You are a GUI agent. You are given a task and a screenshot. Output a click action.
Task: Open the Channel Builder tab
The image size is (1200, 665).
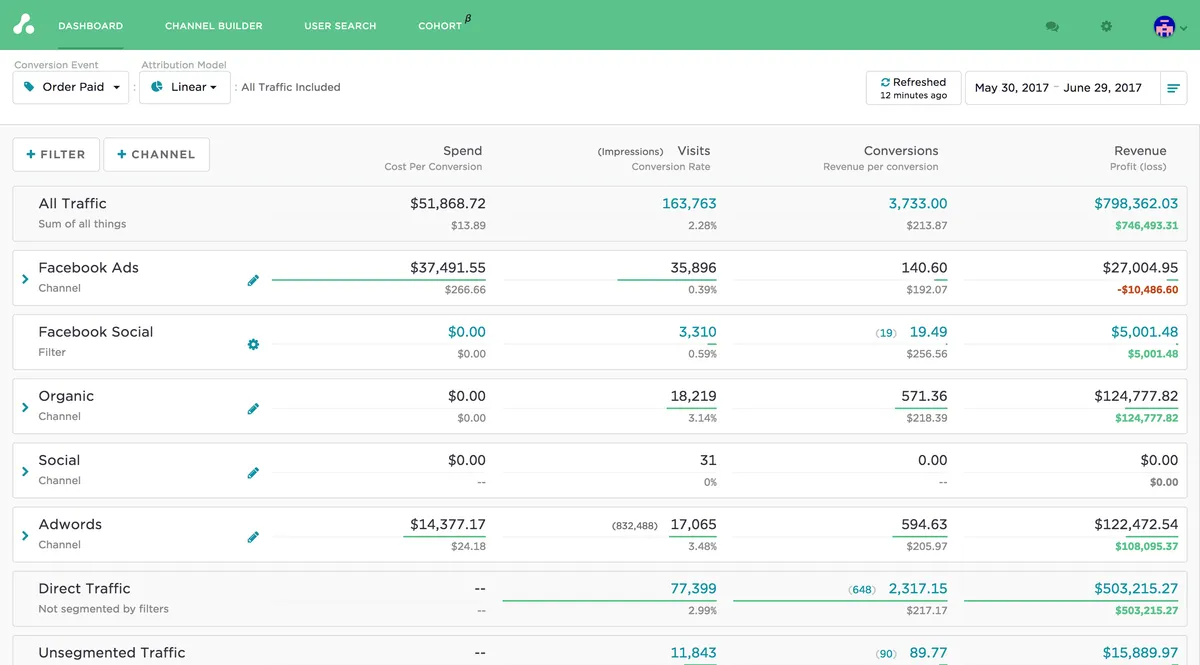click(x=214, y=26)
